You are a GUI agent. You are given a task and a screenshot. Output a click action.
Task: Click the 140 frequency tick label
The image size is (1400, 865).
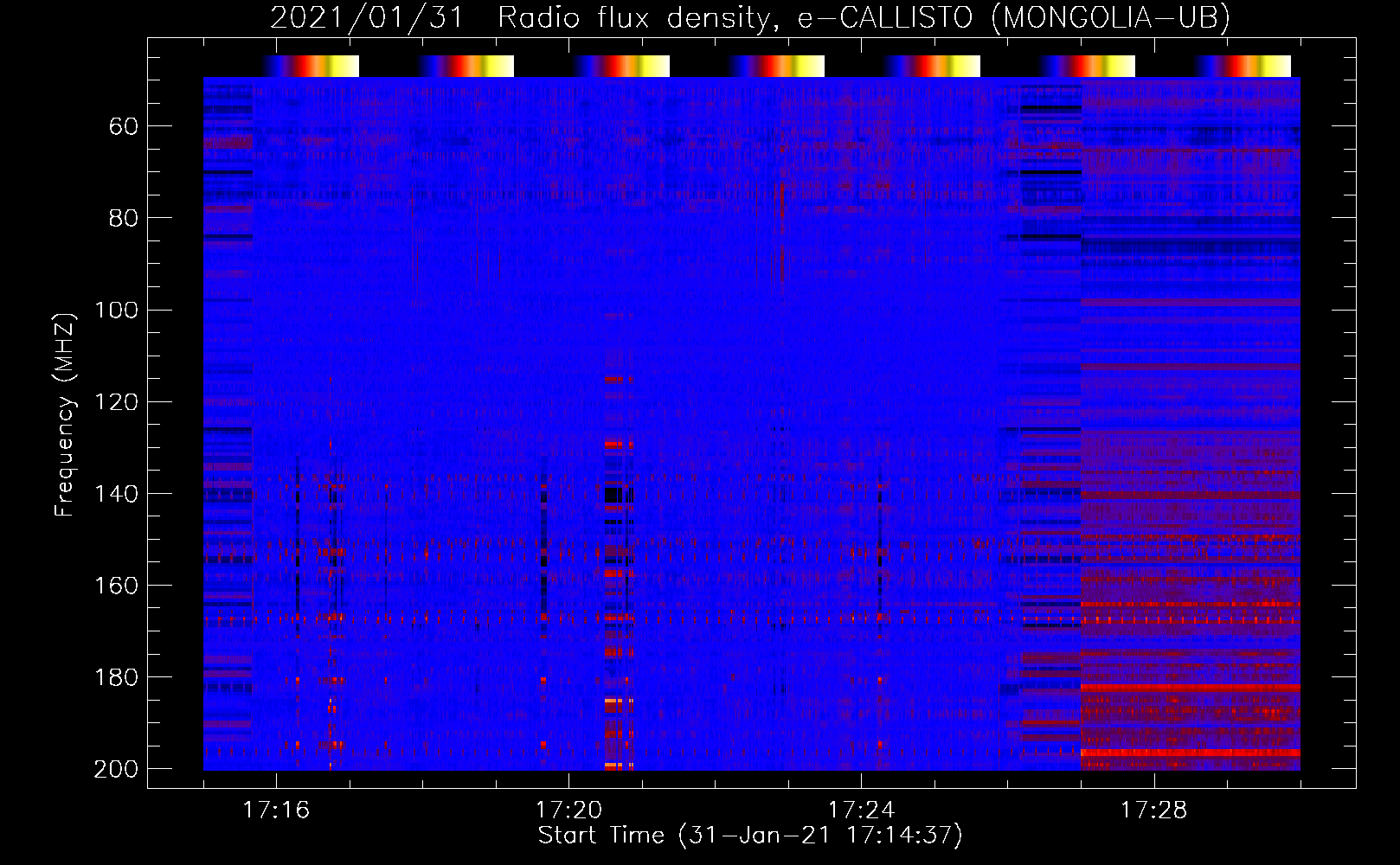117,494
